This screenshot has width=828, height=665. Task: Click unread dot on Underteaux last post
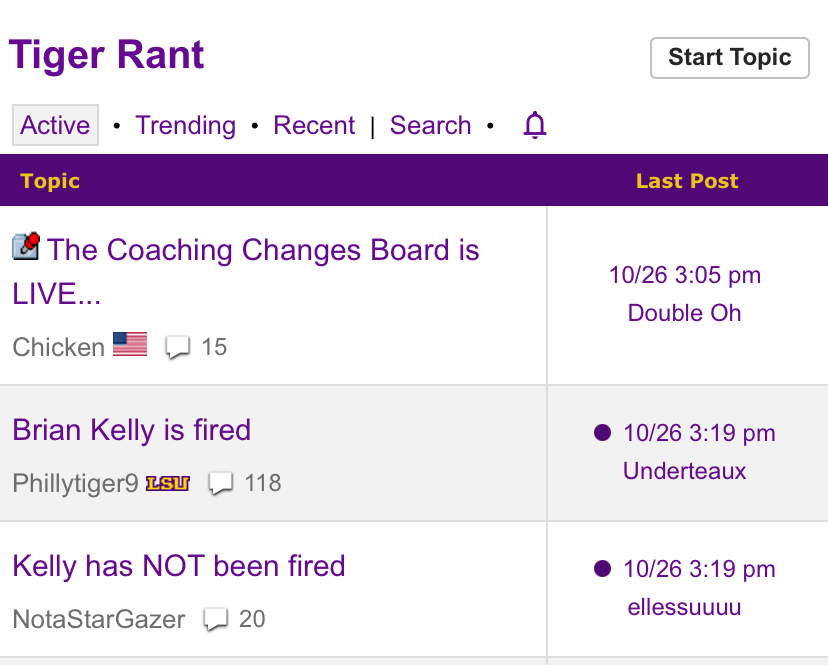pos(602,433)
